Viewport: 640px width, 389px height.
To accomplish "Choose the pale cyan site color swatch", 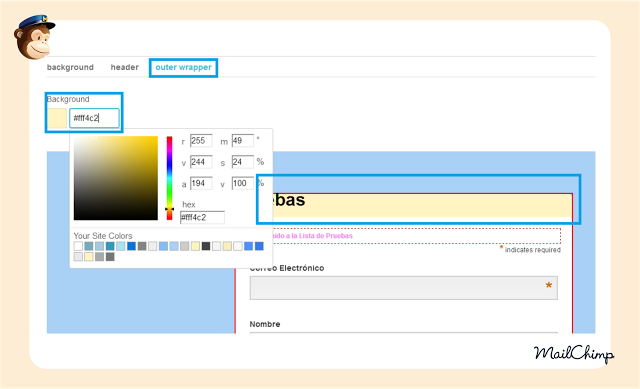I will click(x=120, y=246).
